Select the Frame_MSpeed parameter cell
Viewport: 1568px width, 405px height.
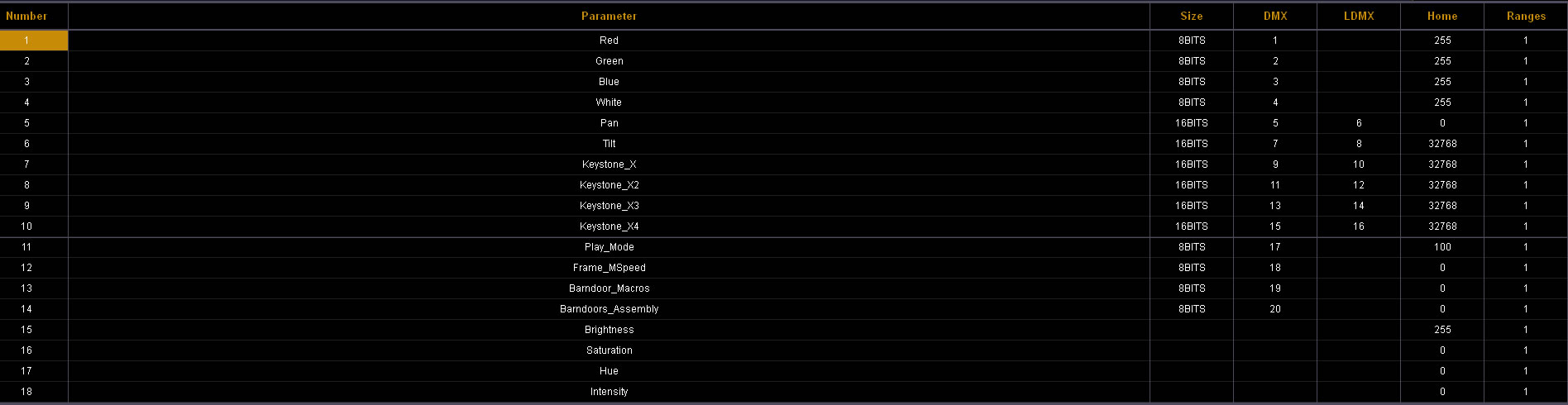point(609,268)
